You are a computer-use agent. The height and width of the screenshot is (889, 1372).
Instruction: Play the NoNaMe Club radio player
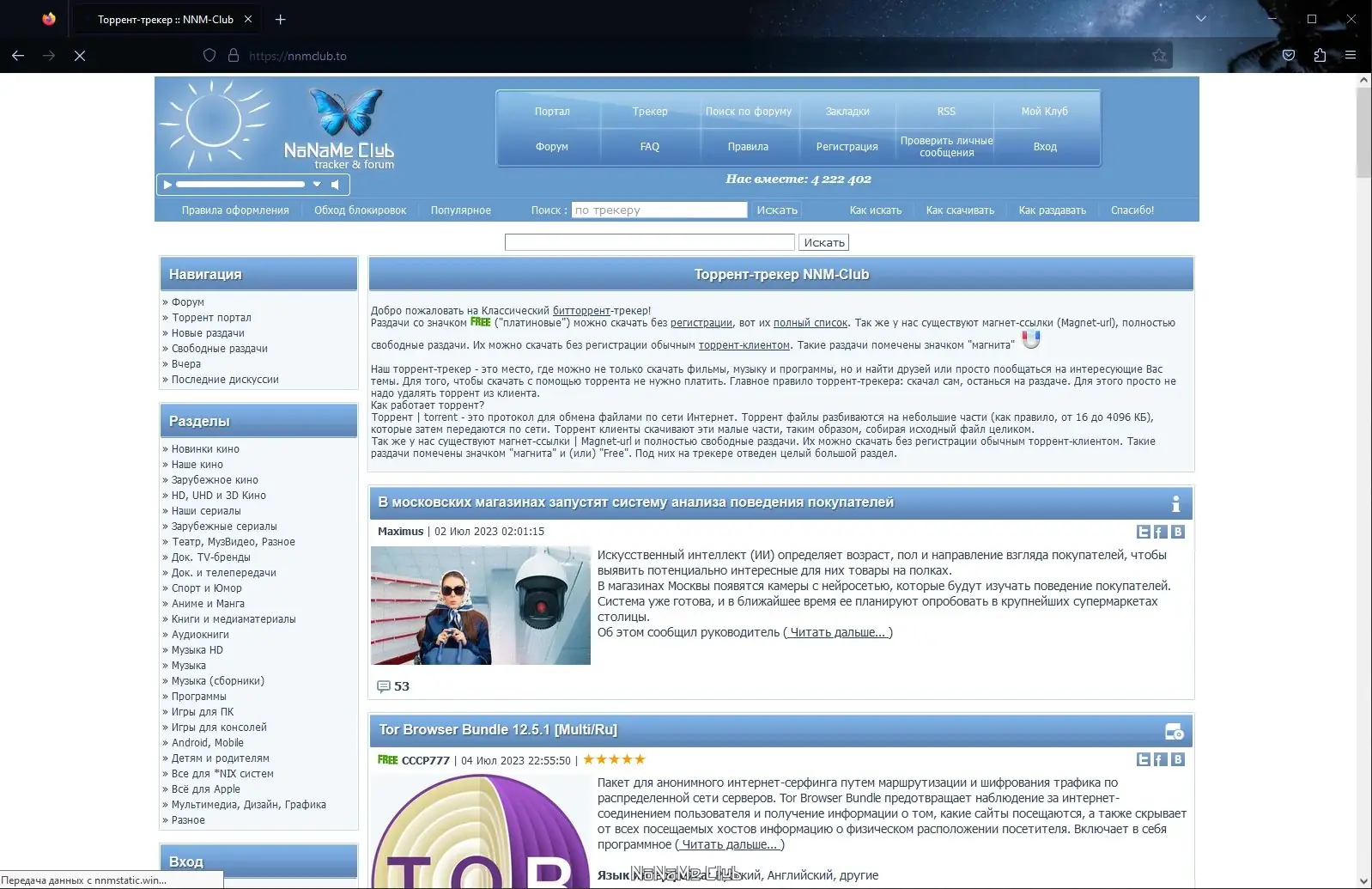pos(167,185)
